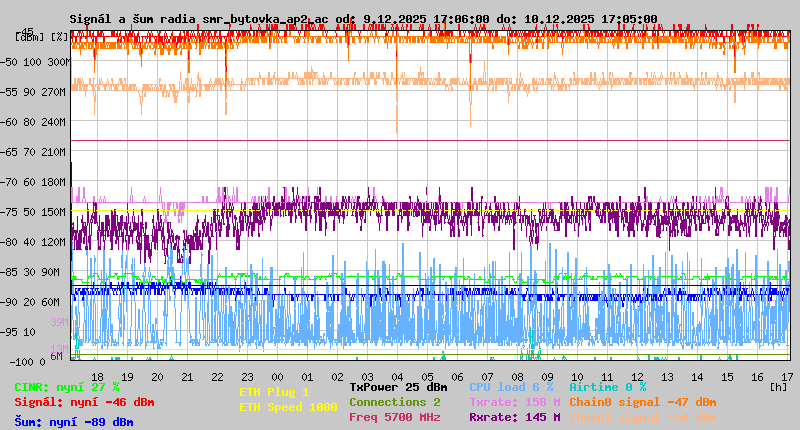Click the '-85 30 90M' y-axis label

click(30, 272)
